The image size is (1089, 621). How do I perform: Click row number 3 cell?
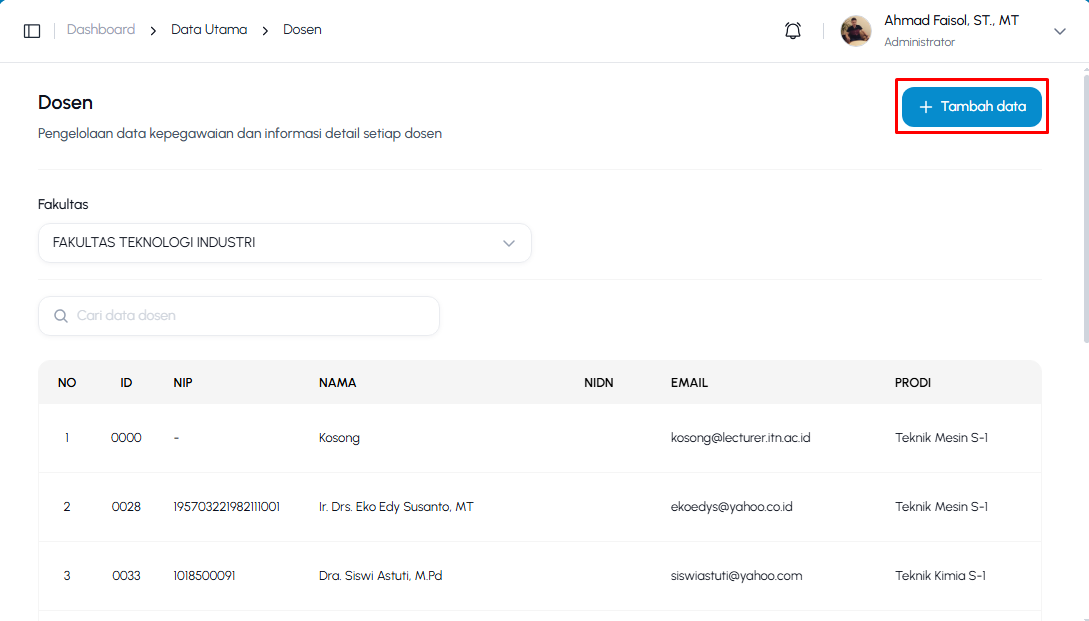67,576
